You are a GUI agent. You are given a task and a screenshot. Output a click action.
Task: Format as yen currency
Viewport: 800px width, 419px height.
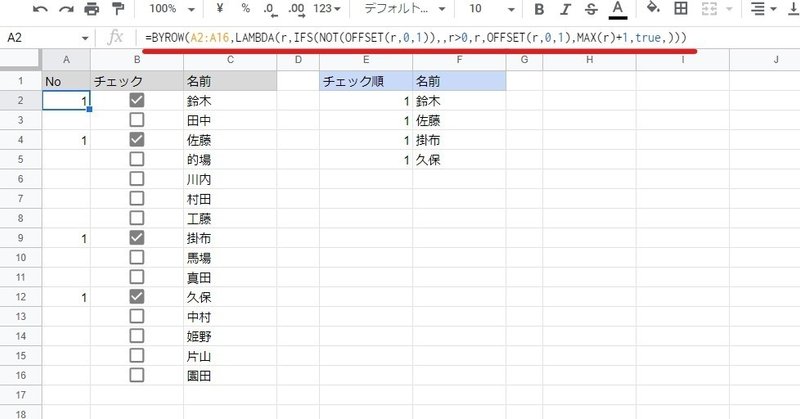pyautogui.click(x=220, y=9)
